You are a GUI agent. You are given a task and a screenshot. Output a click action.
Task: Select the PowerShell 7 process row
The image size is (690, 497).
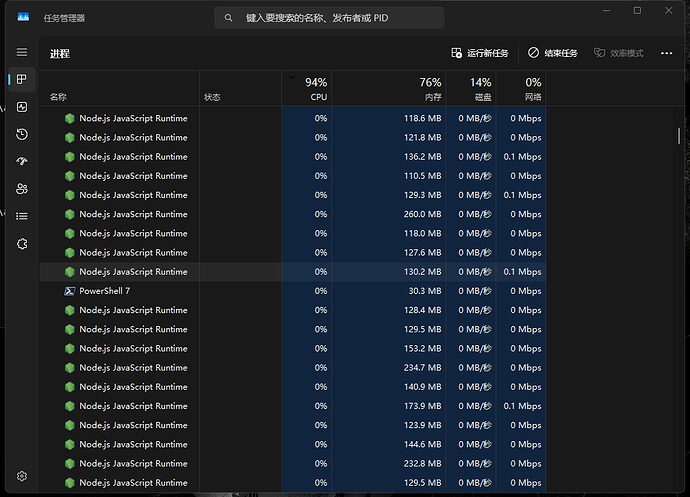point(293,291)
